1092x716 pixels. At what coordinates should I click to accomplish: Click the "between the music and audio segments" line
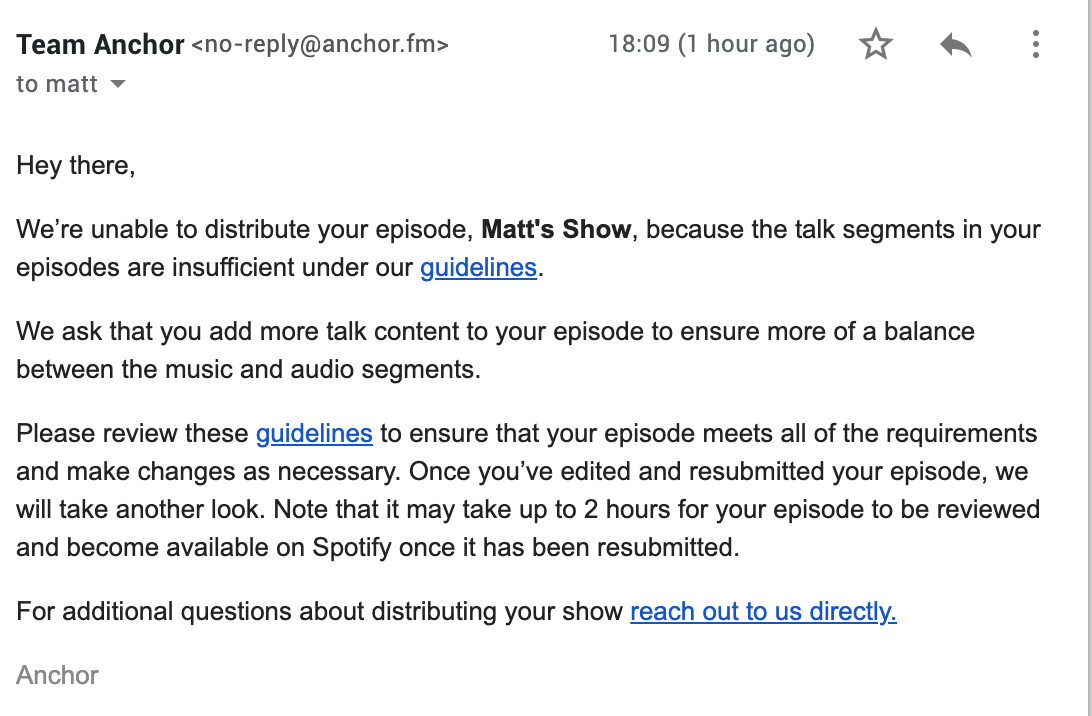pyautogui.click(x=248, y=369)
